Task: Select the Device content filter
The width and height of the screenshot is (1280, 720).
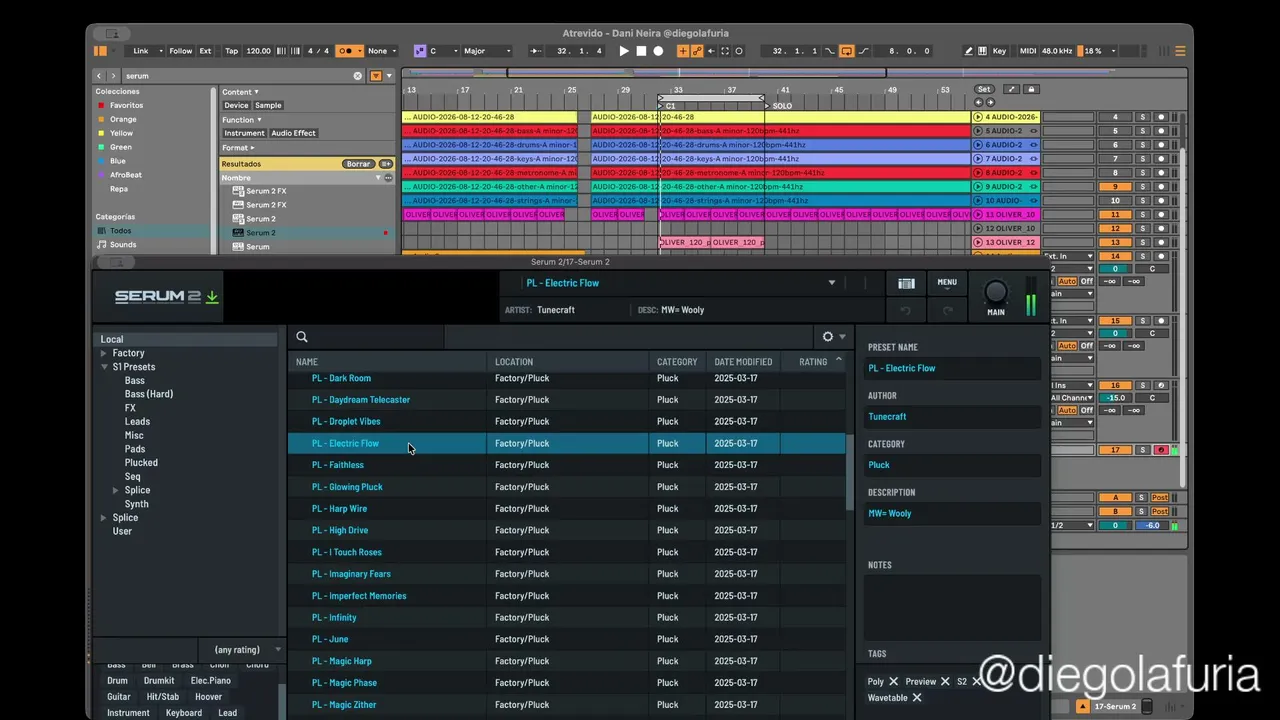Action: click(236, 105)
